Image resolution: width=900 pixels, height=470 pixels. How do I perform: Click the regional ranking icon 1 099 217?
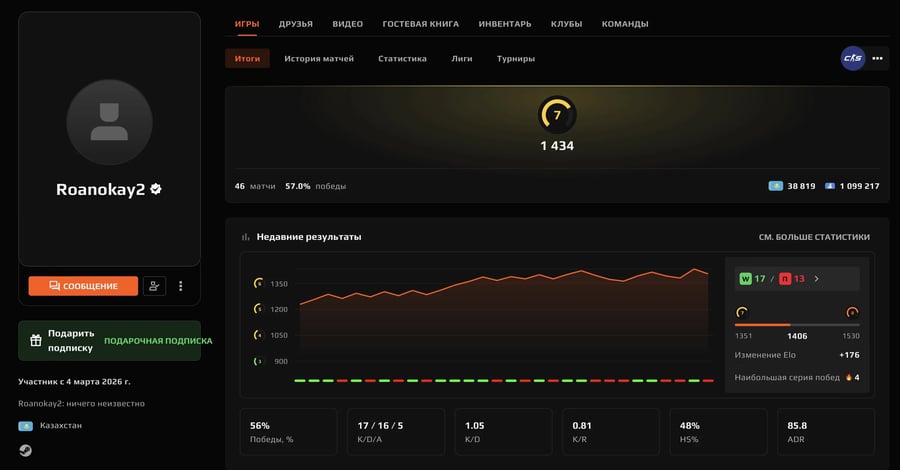[830, 186]
